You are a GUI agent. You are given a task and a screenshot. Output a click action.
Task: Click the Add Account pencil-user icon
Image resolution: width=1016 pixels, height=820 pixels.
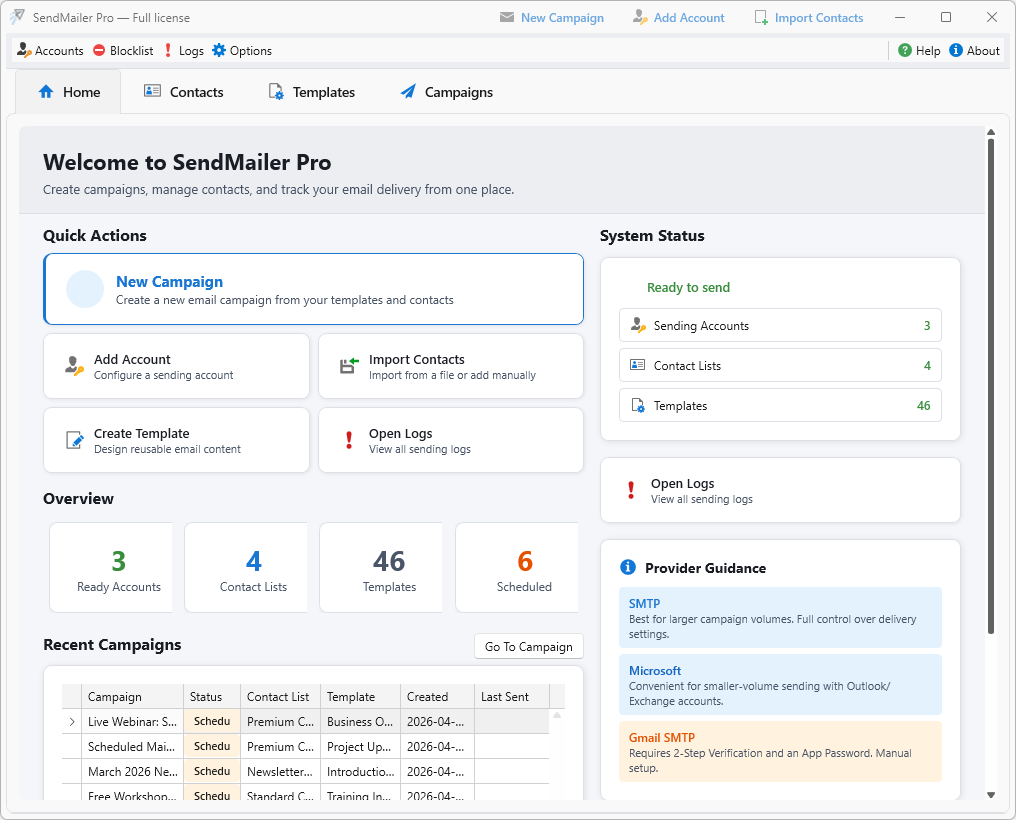pos(73,366)
